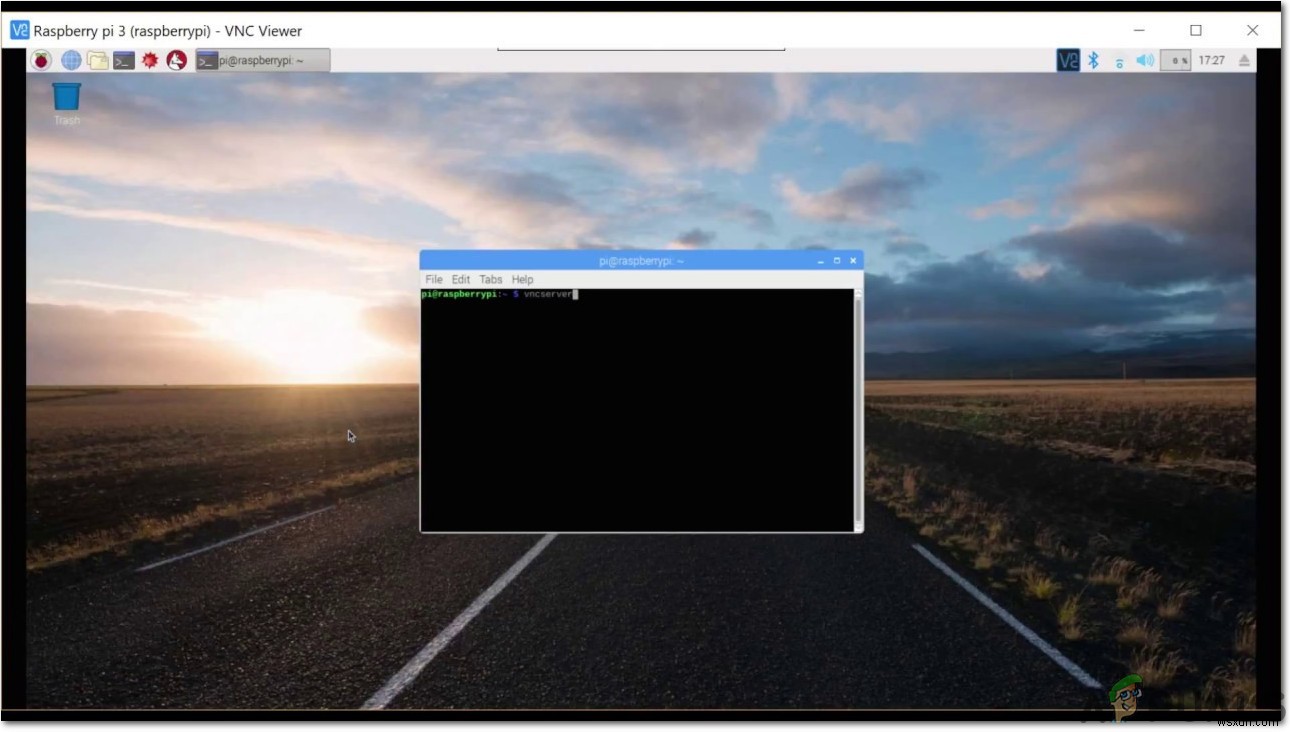Screen dimensions: 1290x732
Task: Click the clock showing 17:27
Action: click(x=1211, y=60)
